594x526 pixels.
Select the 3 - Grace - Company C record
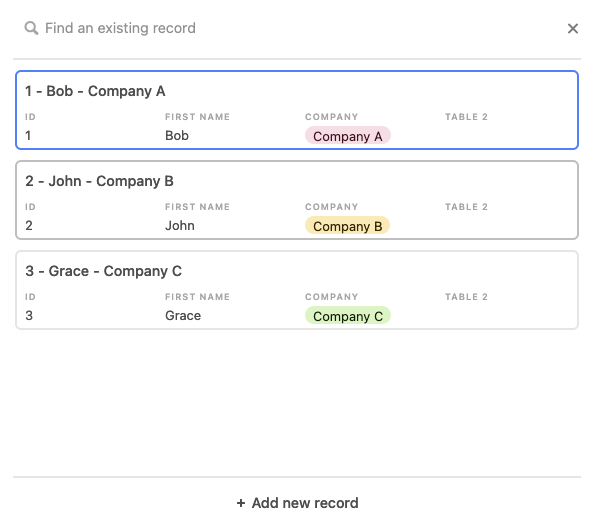[x=297, y=290]
